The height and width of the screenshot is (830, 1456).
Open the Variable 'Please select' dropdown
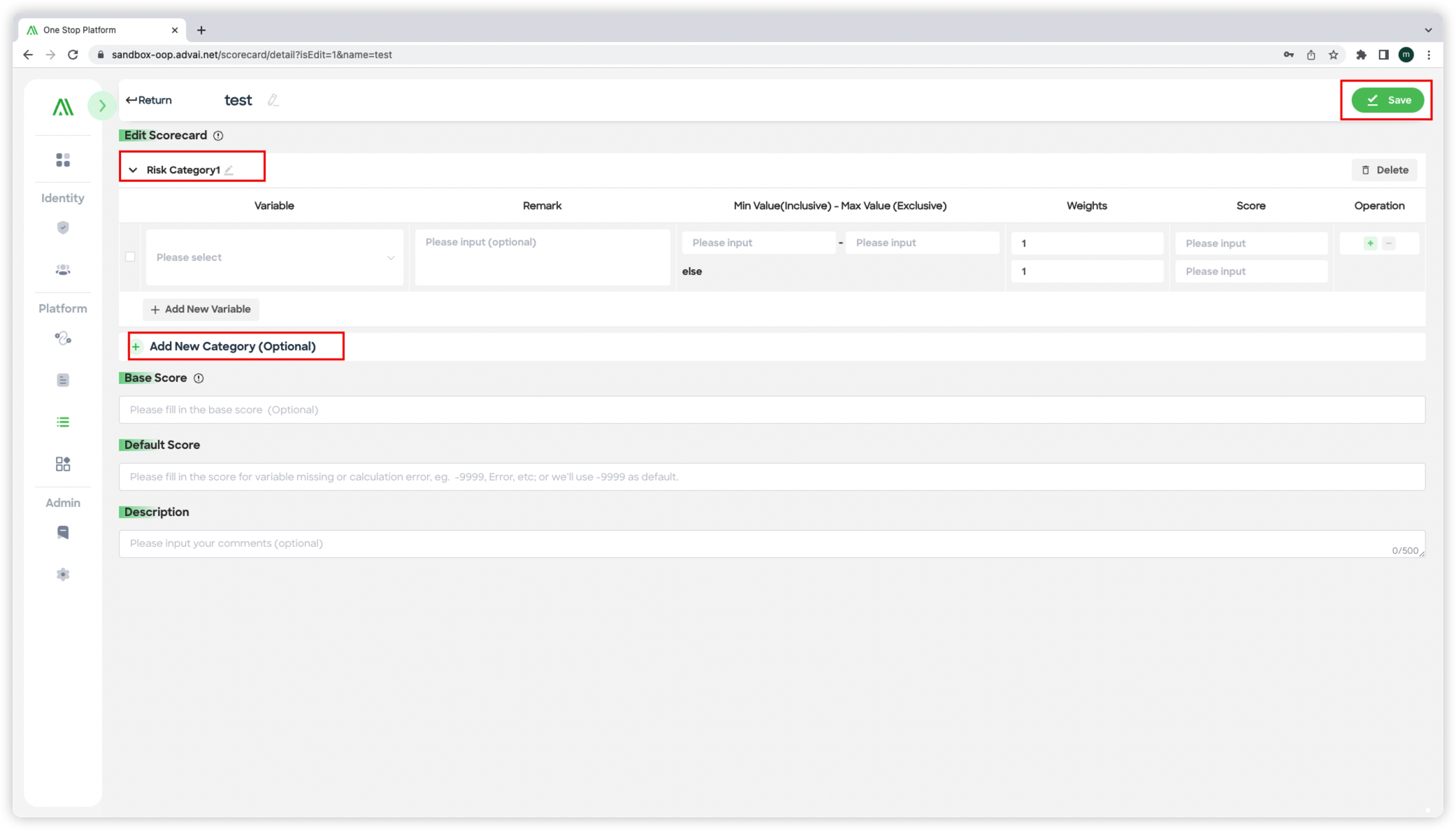[x=275, y=257]
